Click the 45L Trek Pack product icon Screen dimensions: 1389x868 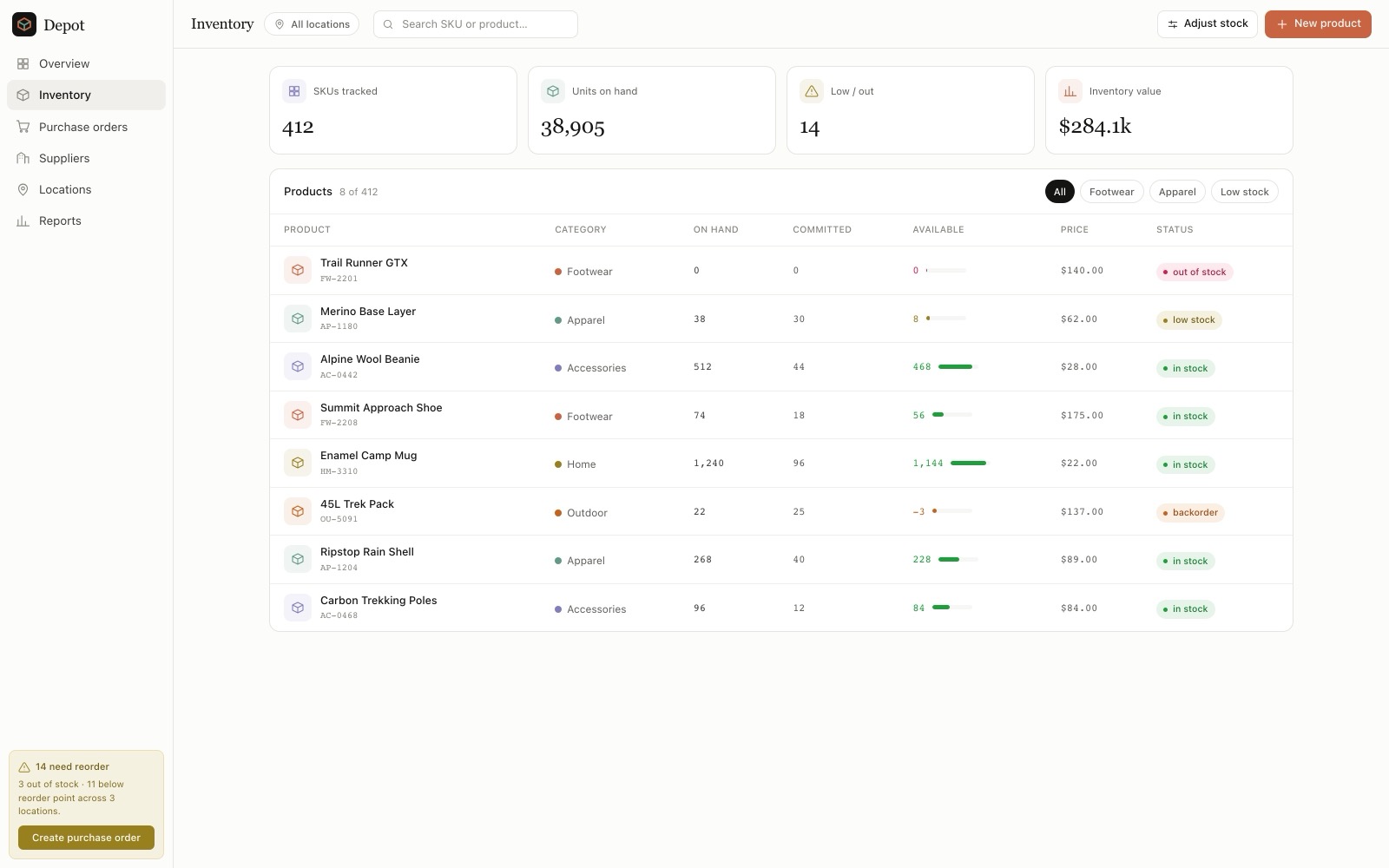tap(298, 511)
